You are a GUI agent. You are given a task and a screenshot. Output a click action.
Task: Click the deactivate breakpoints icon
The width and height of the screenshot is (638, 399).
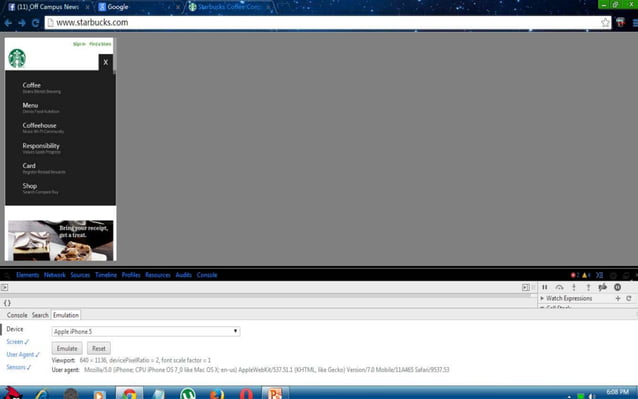pos(603,288)
